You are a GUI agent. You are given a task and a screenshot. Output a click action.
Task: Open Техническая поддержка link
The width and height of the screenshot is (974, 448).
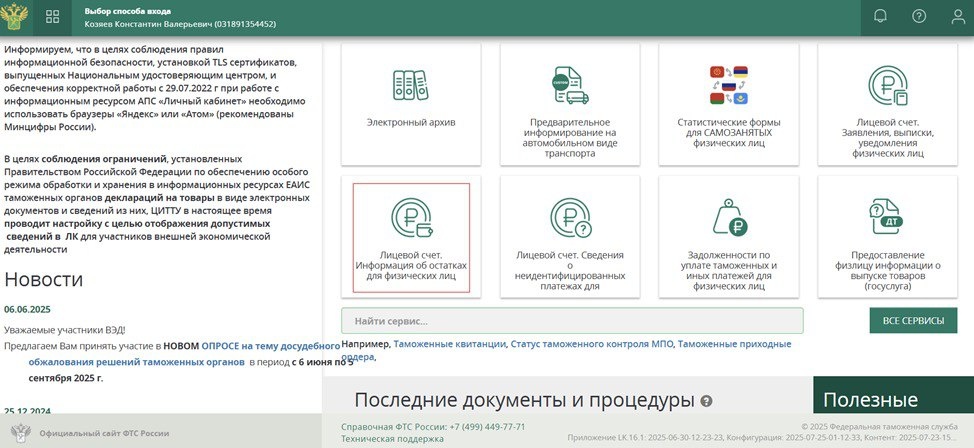[x=393, y=439]
